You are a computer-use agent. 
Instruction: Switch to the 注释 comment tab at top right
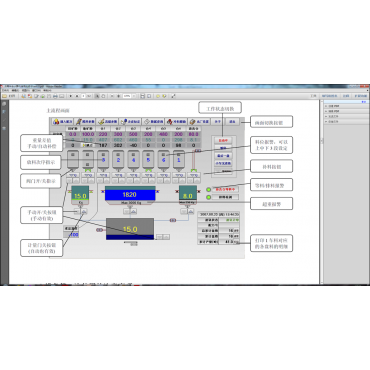(x=346, y=96)
